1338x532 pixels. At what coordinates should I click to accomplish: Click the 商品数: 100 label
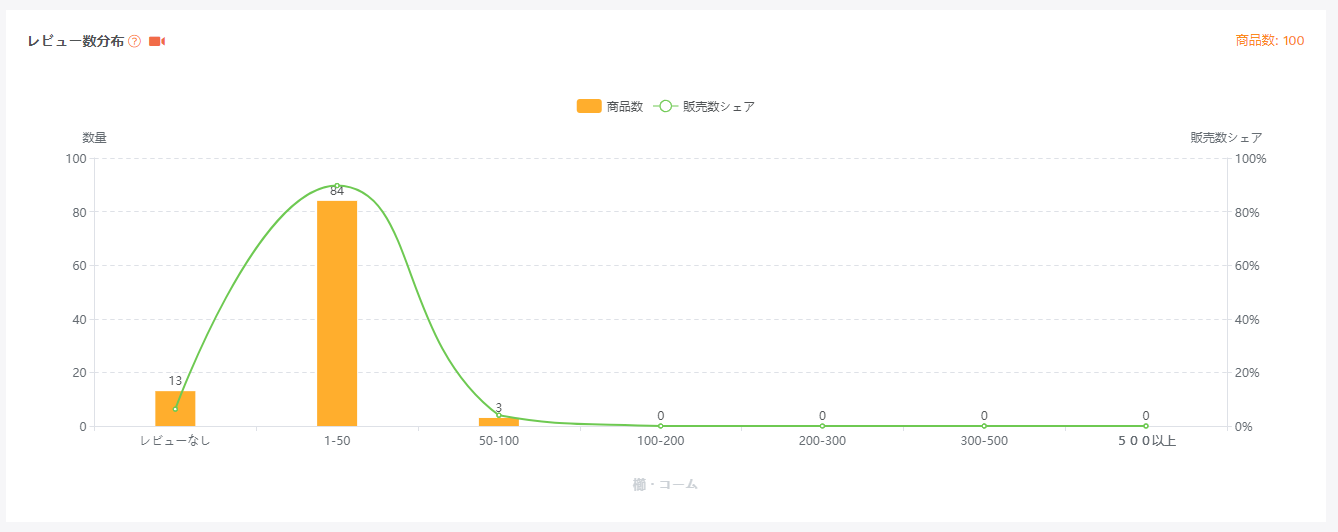(1269, 41)
